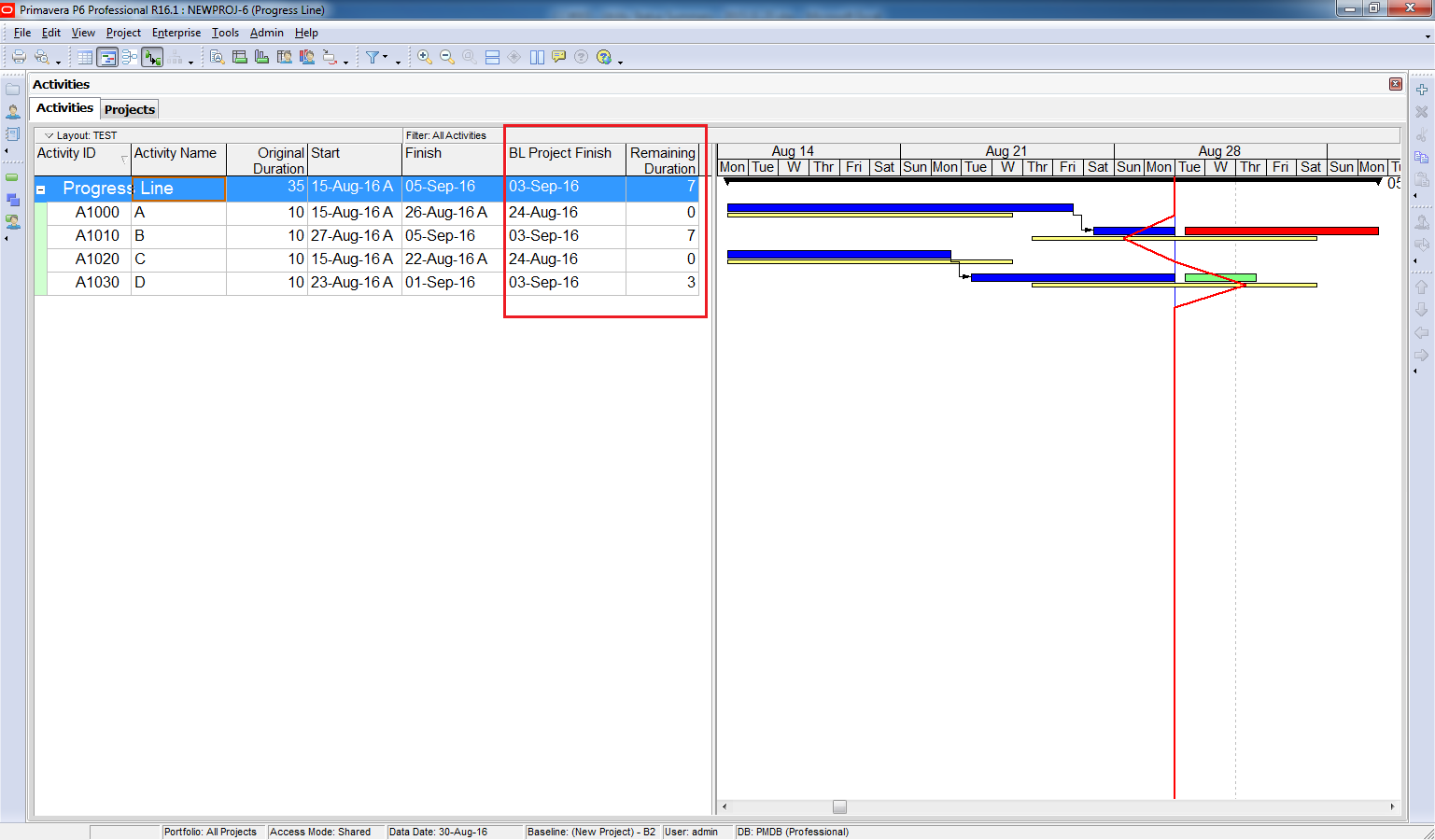Viewport: 1435px width, 840px height.
Task: Open the Tools menu
Action: point(225,32)
